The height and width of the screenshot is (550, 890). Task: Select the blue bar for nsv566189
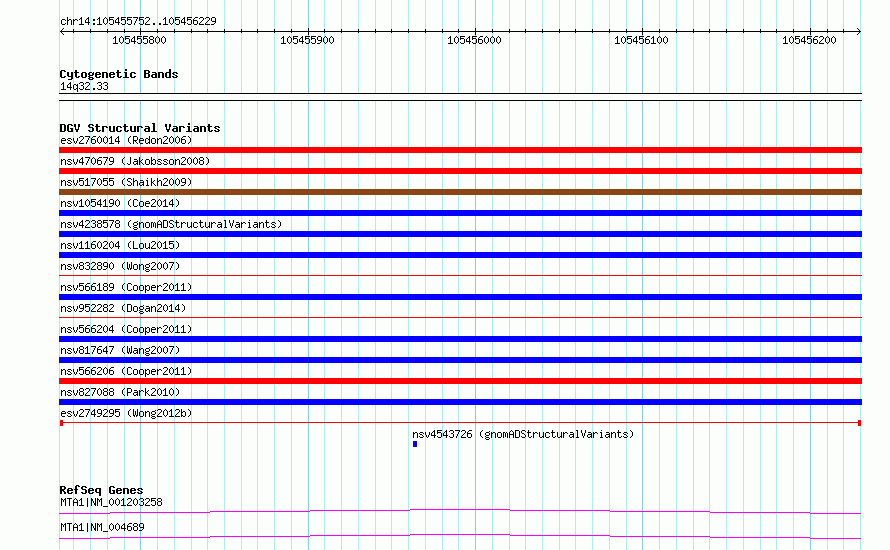point(460,297)
